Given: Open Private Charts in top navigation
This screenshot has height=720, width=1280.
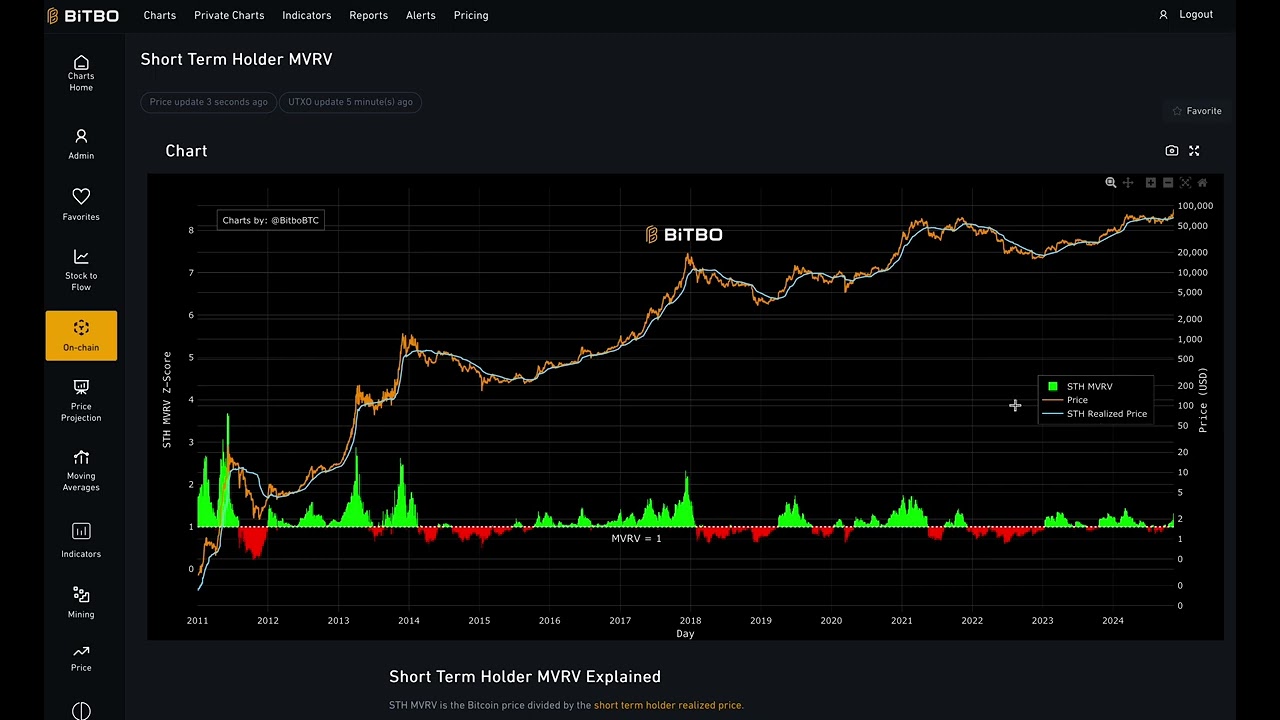Looking at the screenshot, I should (229, 15).
